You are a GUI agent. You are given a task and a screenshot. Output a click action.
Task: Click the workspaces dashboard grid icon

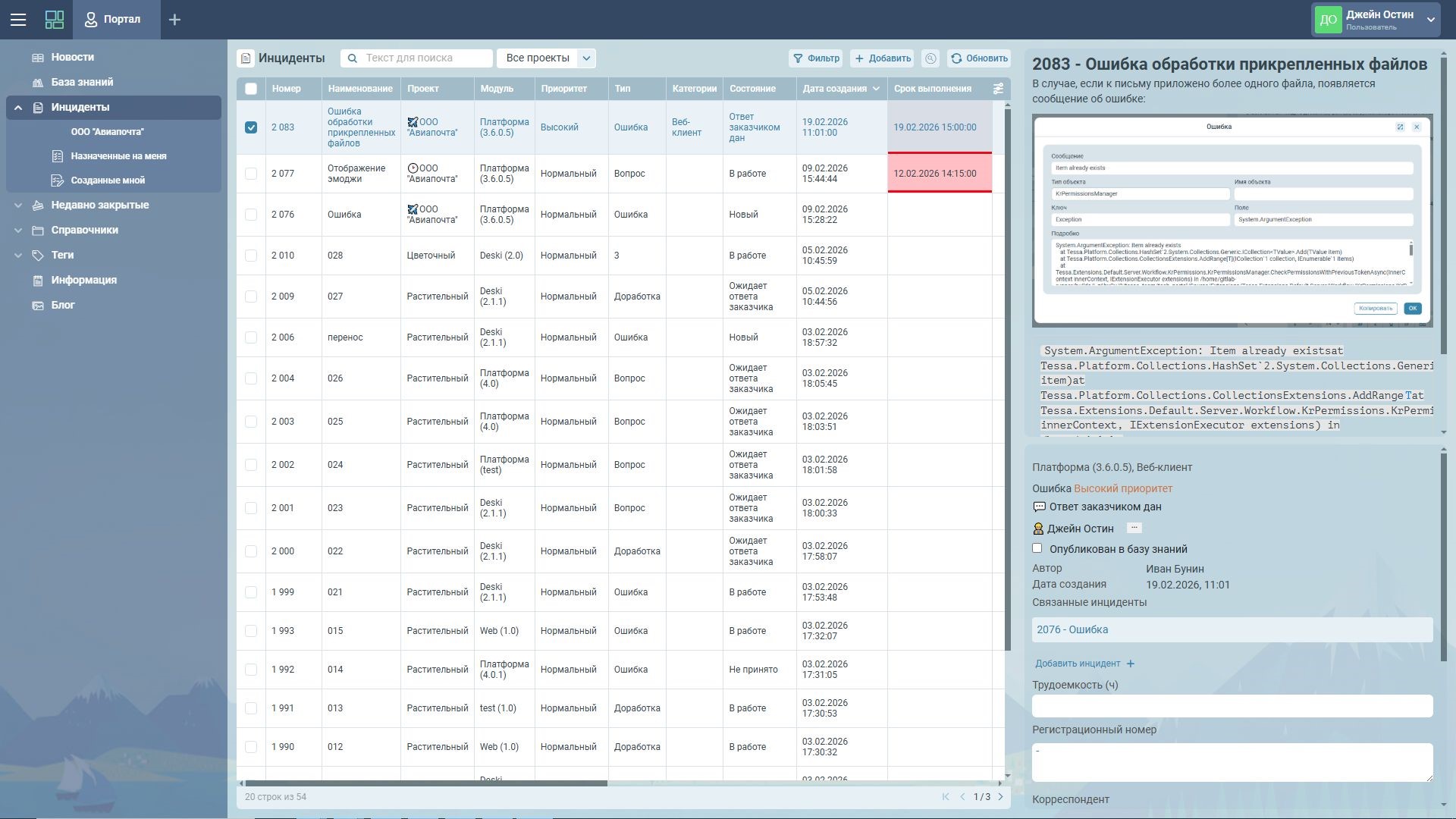[x=55, y=20]
